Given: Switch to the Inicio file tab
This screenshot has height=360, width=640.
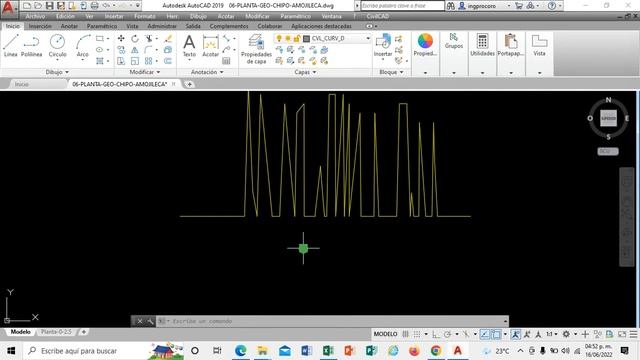Looking at the screenshot, I should 22,84.
